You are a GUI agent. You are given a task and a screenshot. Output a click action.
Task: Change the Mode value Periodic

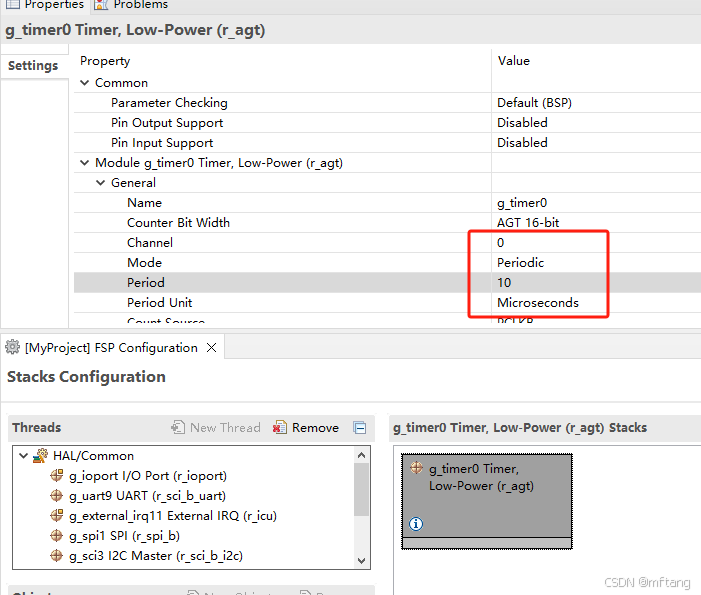520,262
